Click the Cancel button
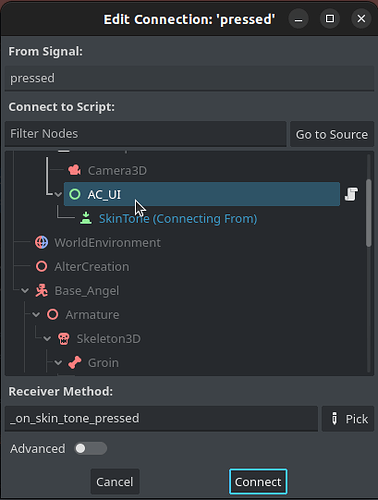 (115, 482)
